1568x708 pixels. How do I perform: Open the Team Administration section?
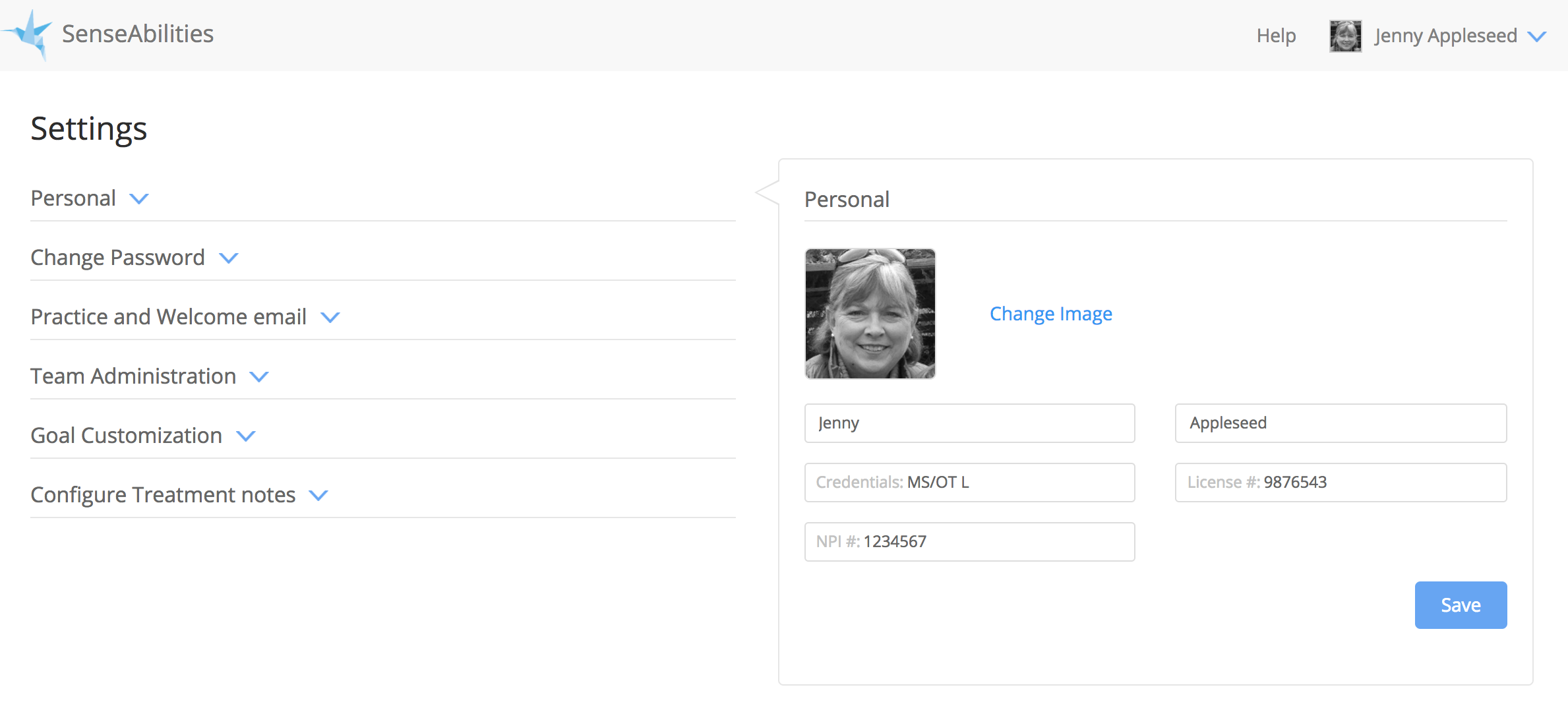click(x=133, y=376)
